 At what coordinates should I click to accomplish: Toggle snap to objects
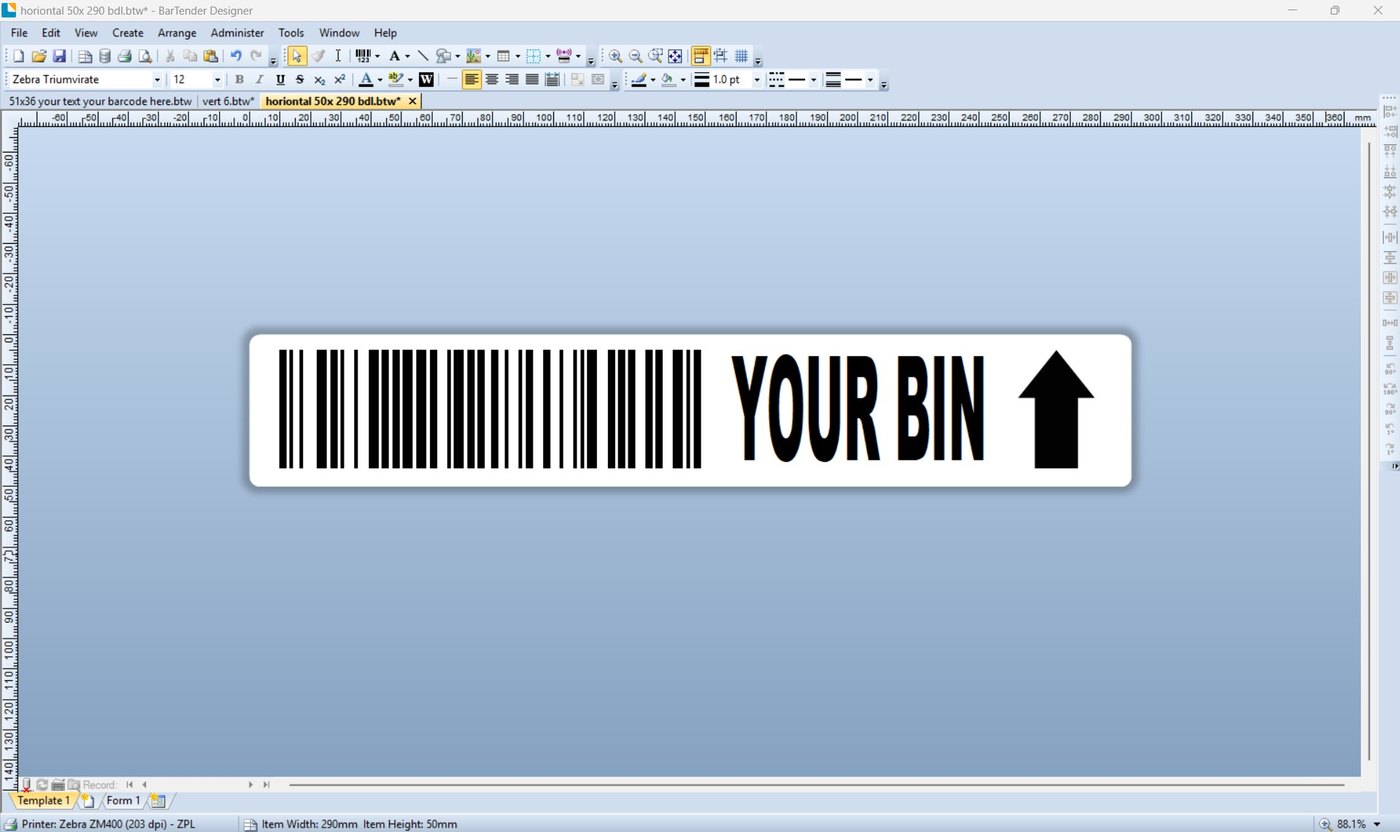(721, 56)
